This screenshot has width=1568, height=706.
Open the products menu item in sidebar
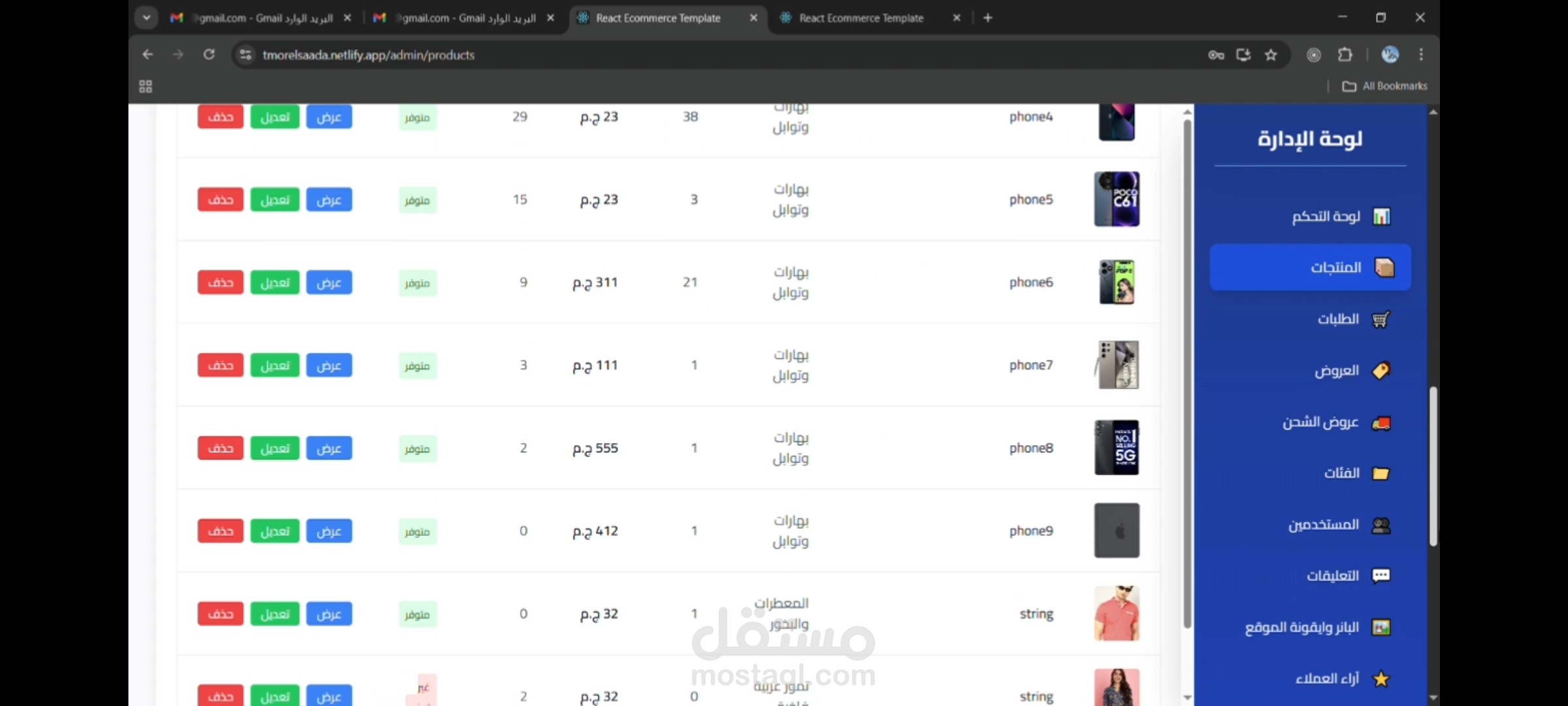(x=1310, y=267)
